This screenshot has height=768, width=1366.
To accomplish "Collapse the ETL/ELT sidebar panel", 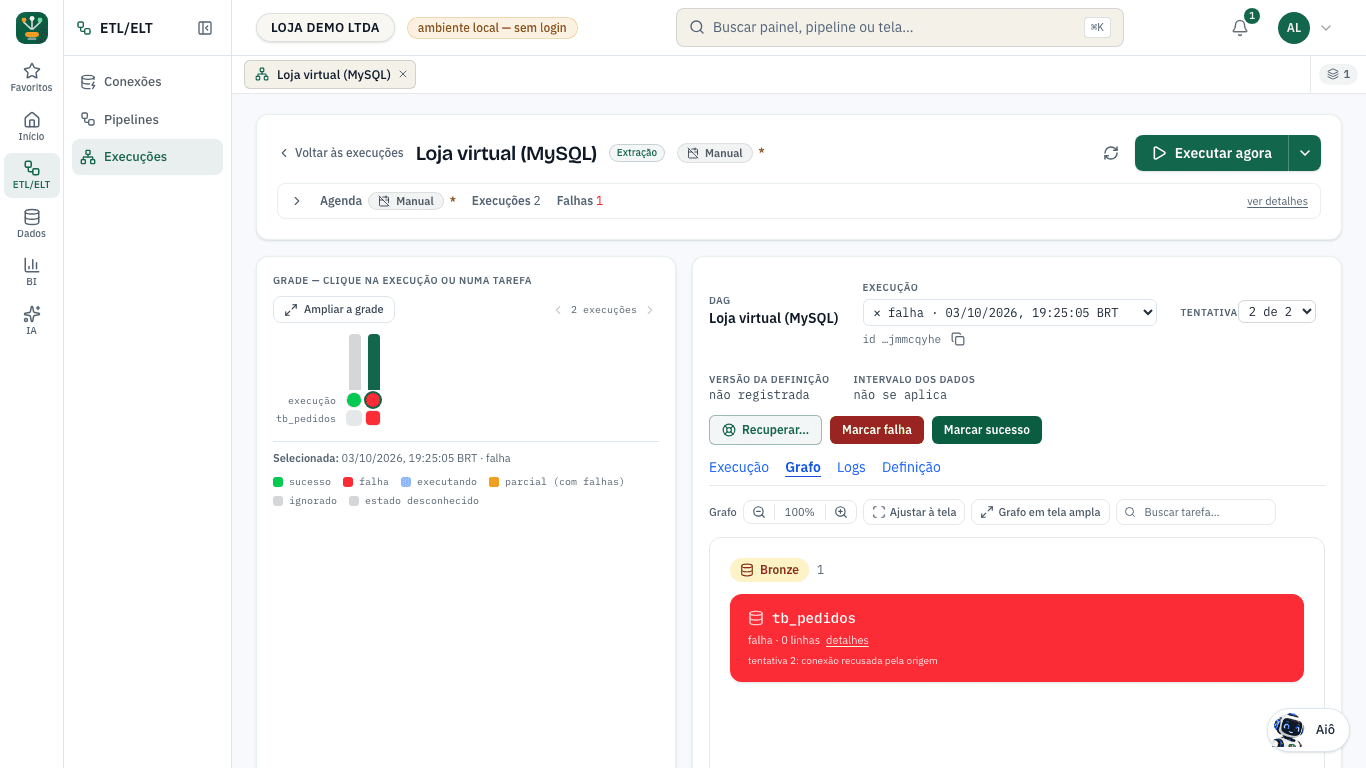I will (205, 28).
